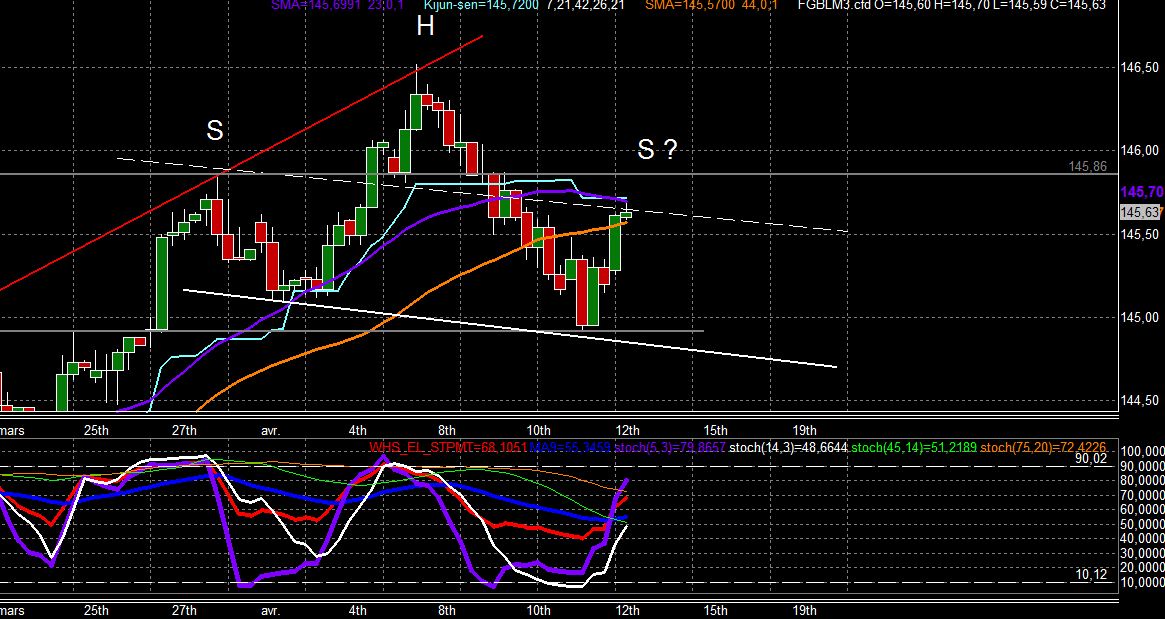The image size is (1165, 619).
Task: Click '27th' on the price chart time axis
Action: (x=184, y=430)
